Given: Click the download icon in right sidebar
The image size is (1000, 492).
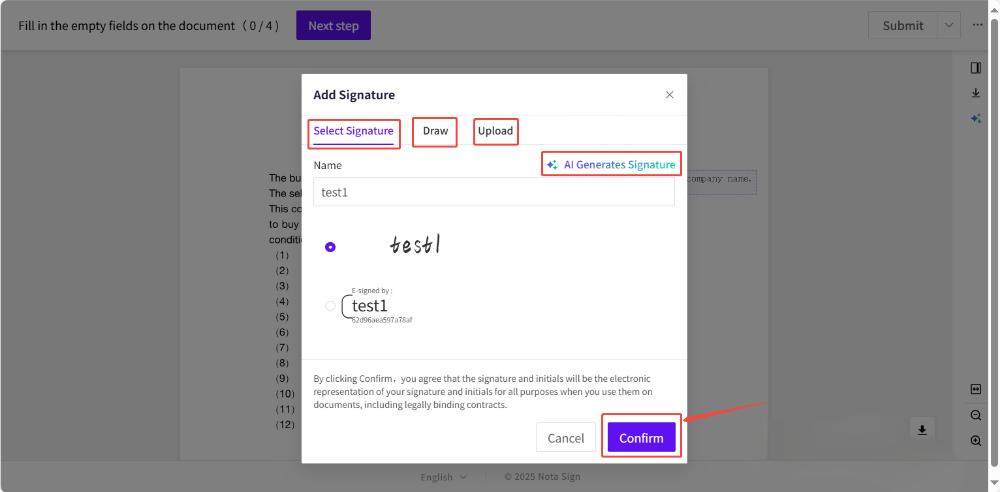Looking at the screenshot, I should click(976, 93).
